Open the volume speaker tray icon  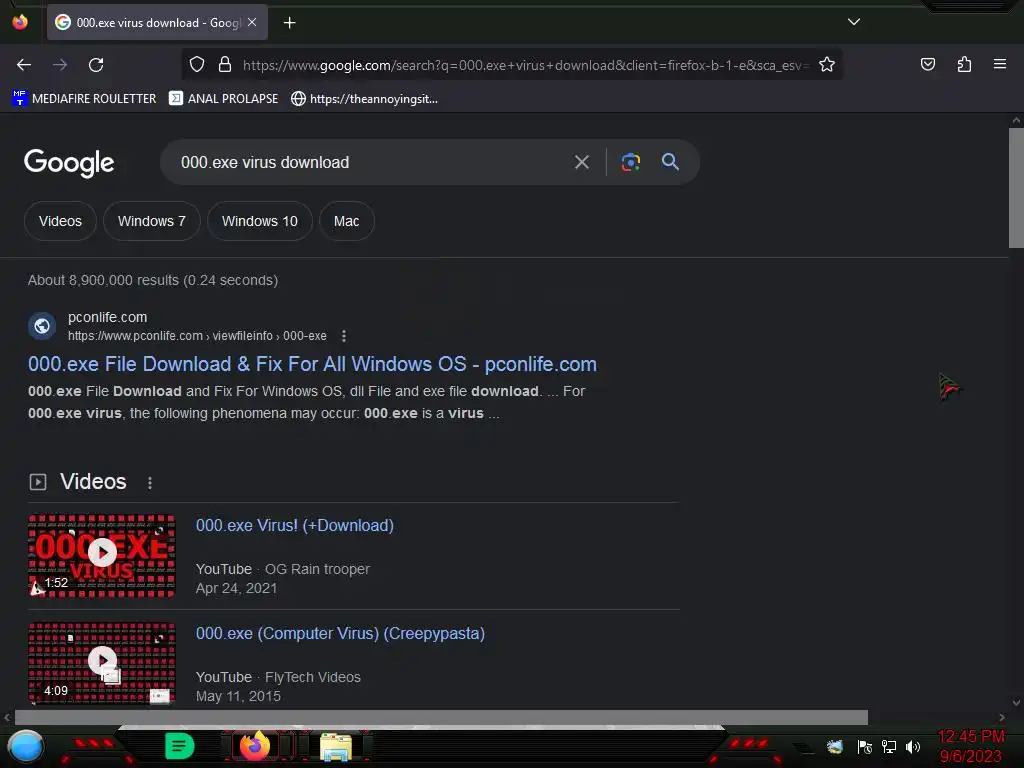pyautogui.click(x=913, y=747)
